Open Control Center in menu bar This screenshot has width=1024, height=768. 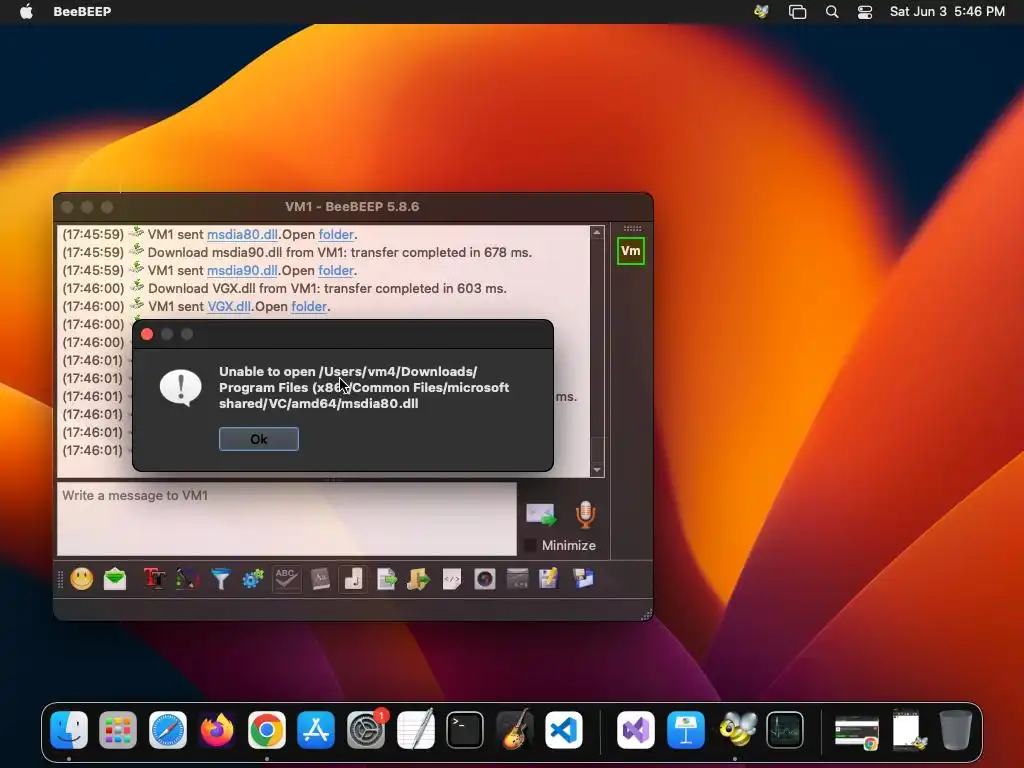click(865, 12)
